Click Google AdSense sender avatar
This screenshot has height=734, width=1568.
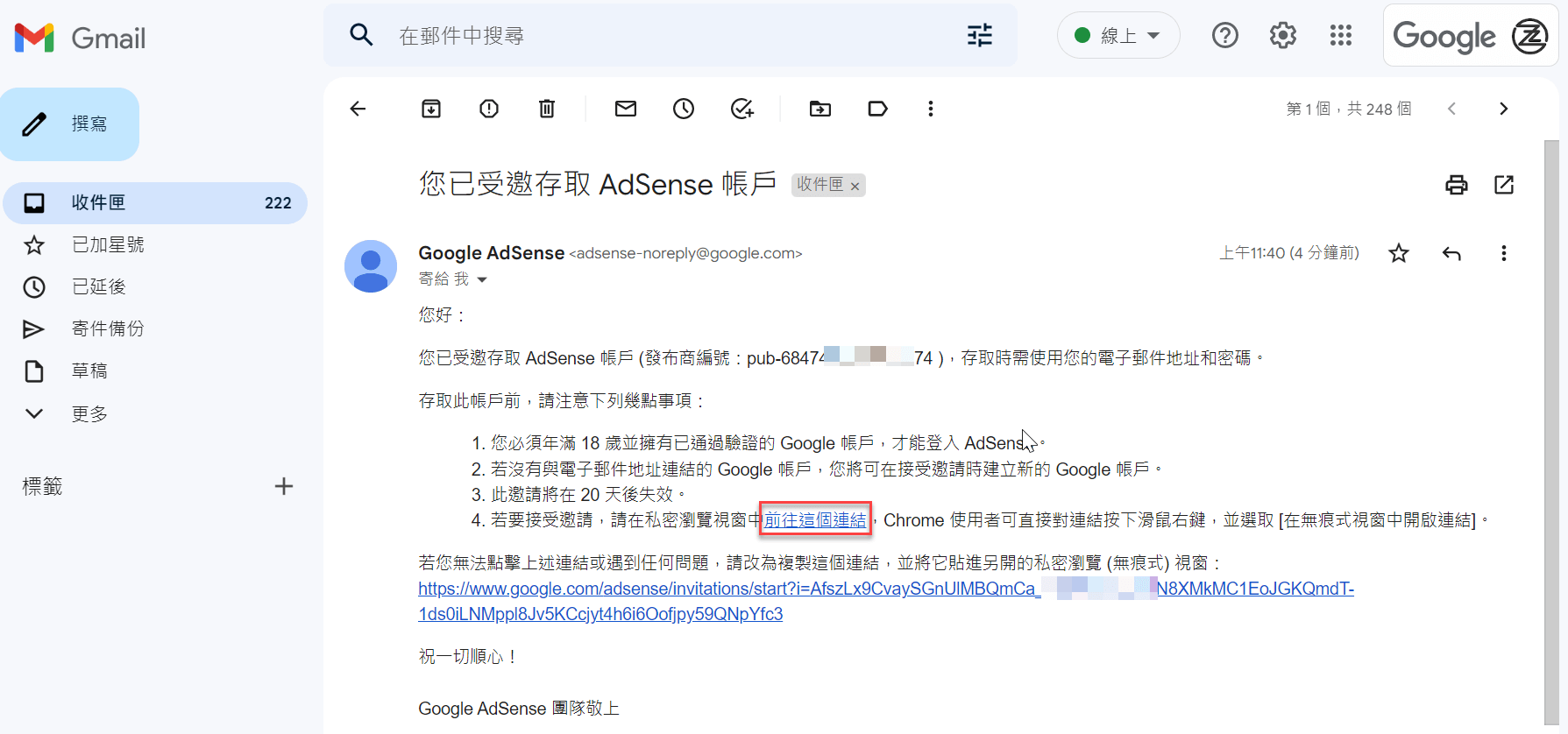[x=371, y=266]
